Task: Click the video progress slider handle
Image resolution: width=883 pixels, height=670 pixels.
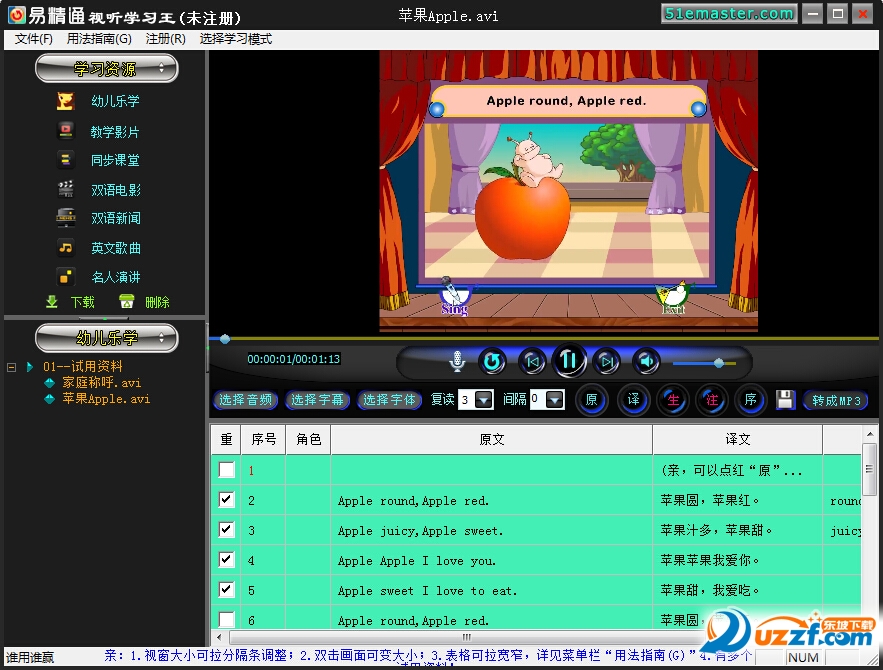Action: tap(225, 339)
